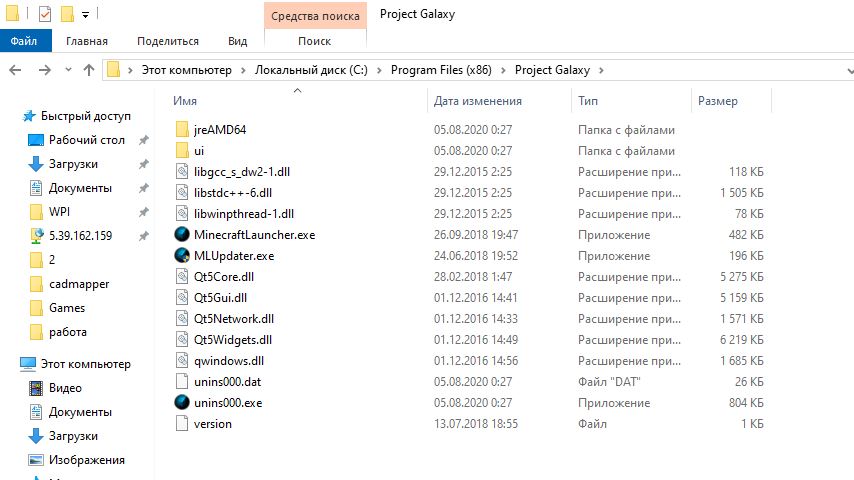
Task: Click the Properties checkmark quick access icon
Action: (x=45, y=14)
